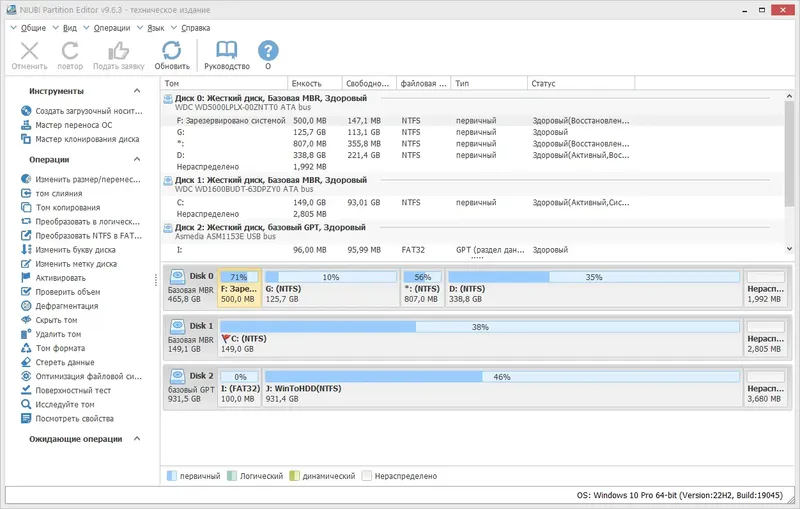Sort by the Статус column header
The width and height of the screenshot is (800, 509).
581,83
